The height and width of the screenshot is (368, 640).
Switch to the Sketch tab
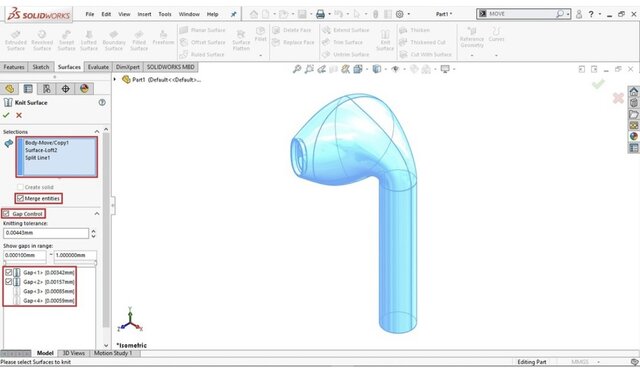41,67
